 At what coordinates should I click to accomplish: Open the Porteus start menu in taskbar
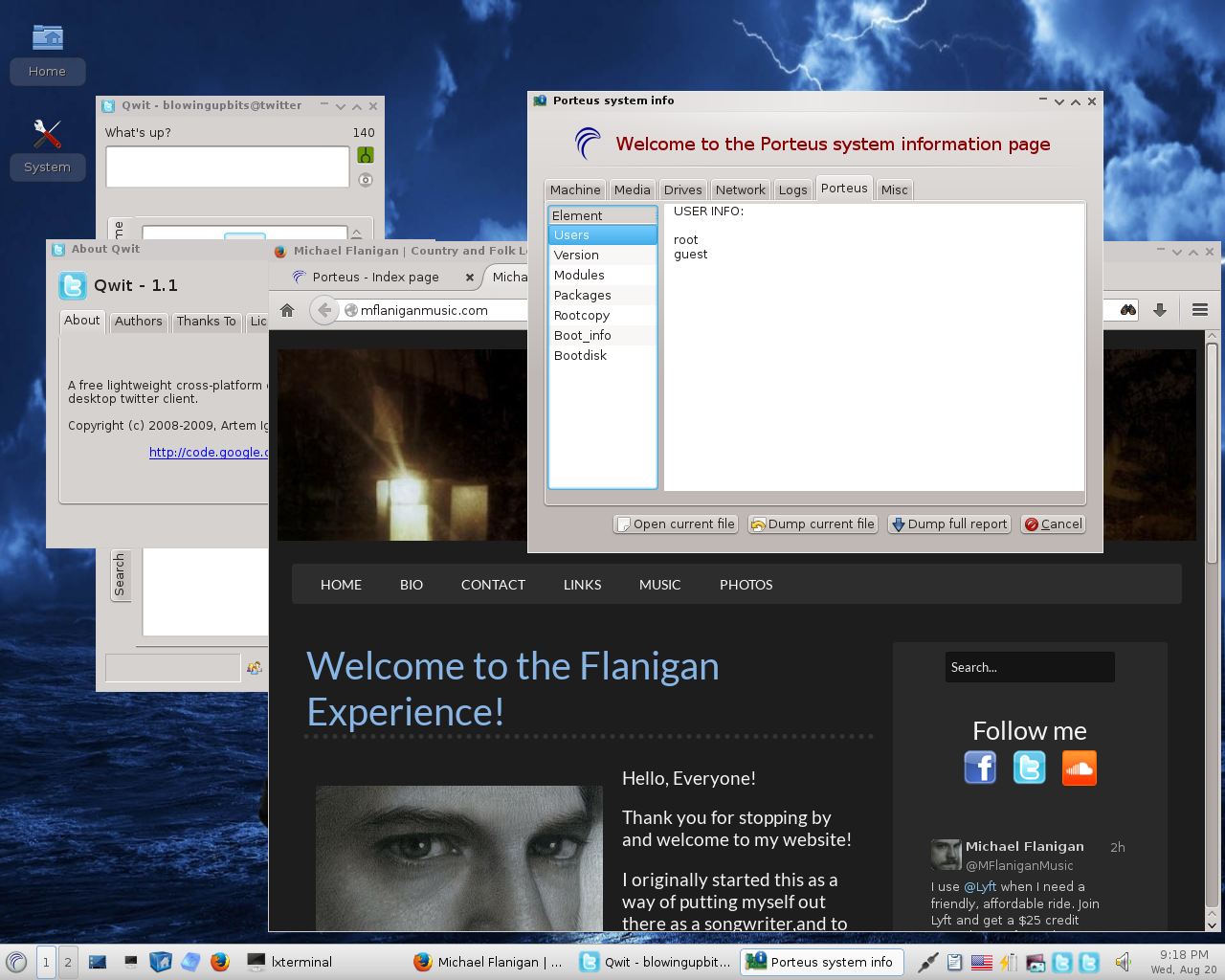(16, 962)
